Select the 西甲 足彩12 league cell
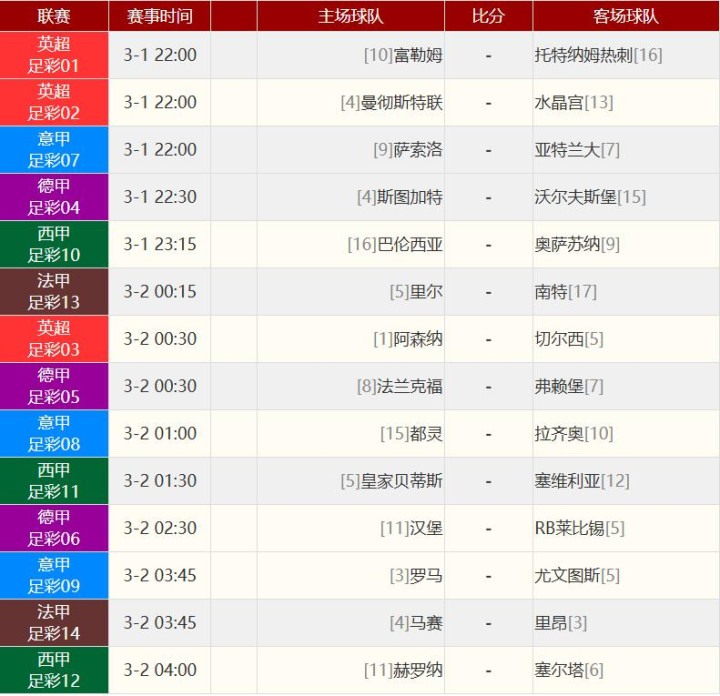 tap(54, 670)
